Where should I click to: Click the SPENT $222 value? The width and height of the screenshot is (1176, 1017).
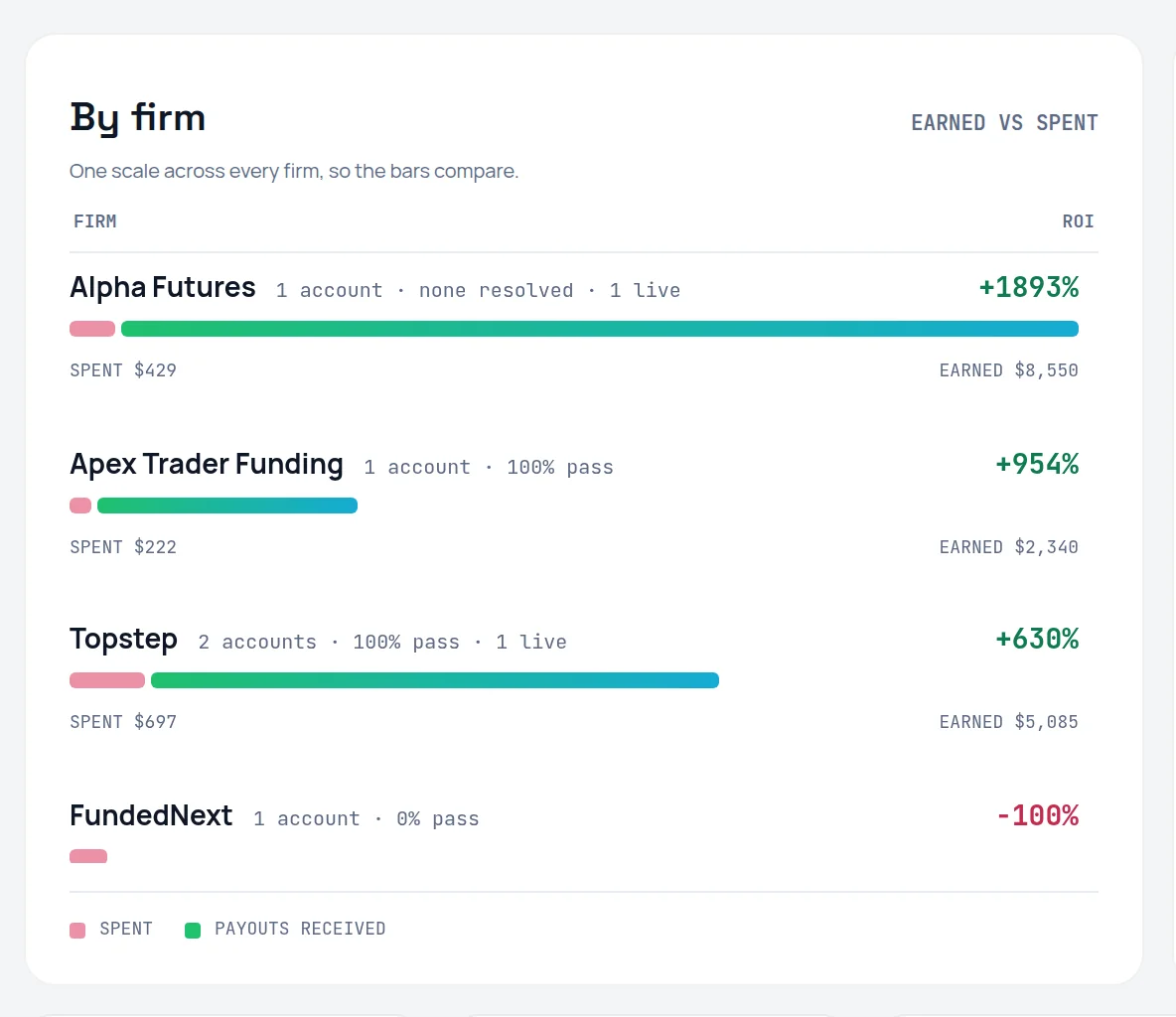click(x=123, y=547)
